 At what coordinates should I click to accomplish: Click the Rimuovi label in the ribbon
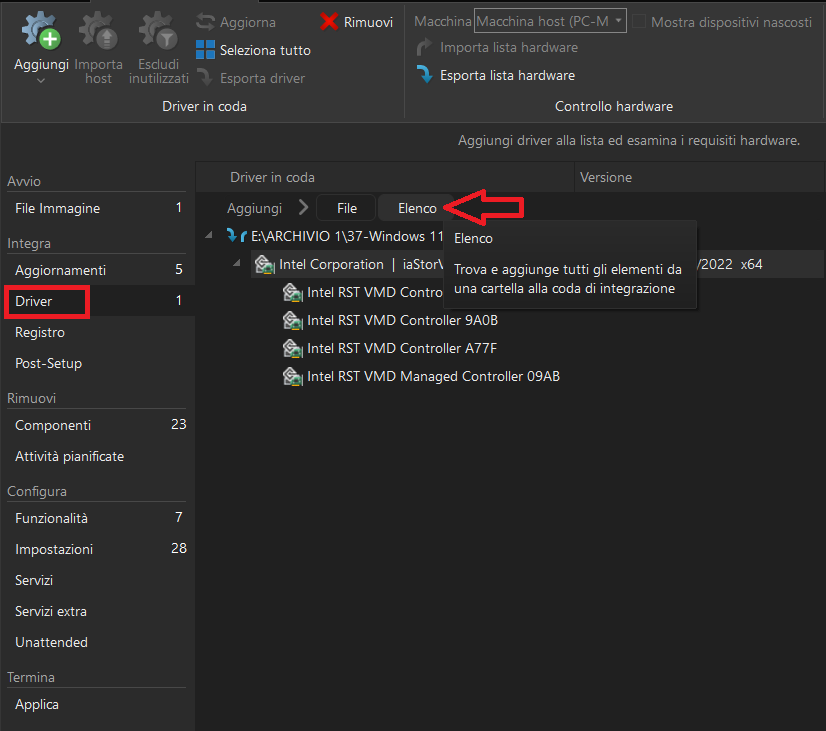pos(368,22)
